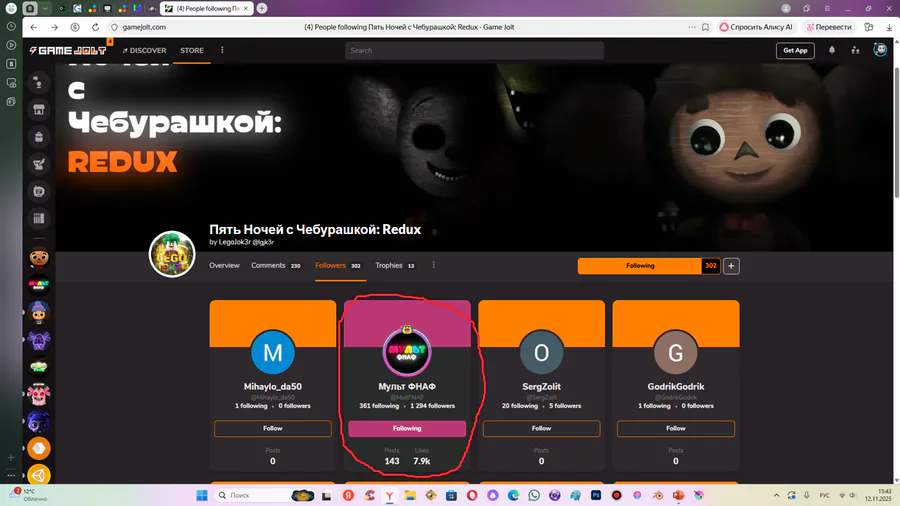Screen dimensions: 900x506
Task: Show hidden tray icons chevron
Action: click(776, 495)
